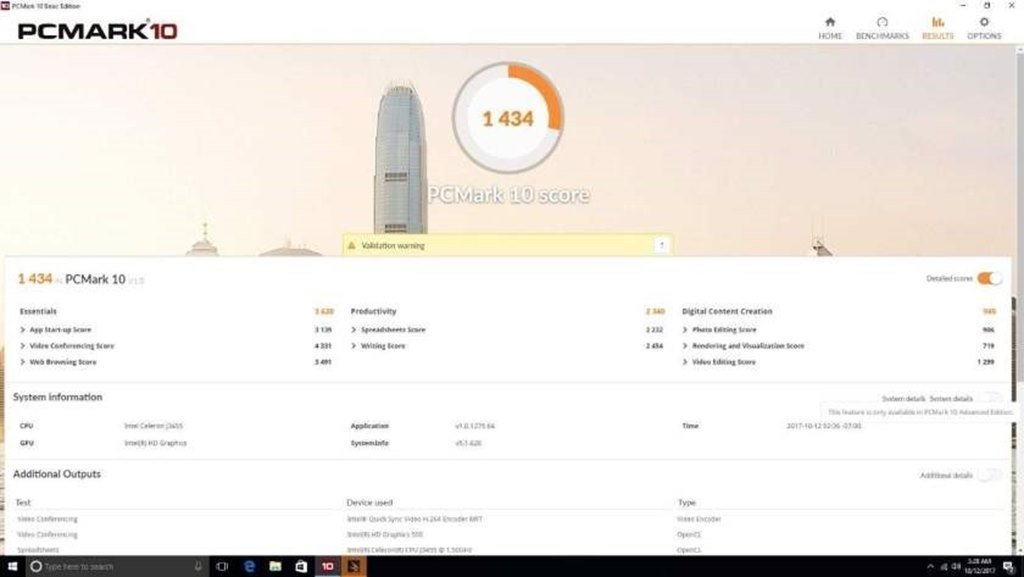Click the Cortana search box
This screenshot has width=1024, height=577.
(116, 566)
